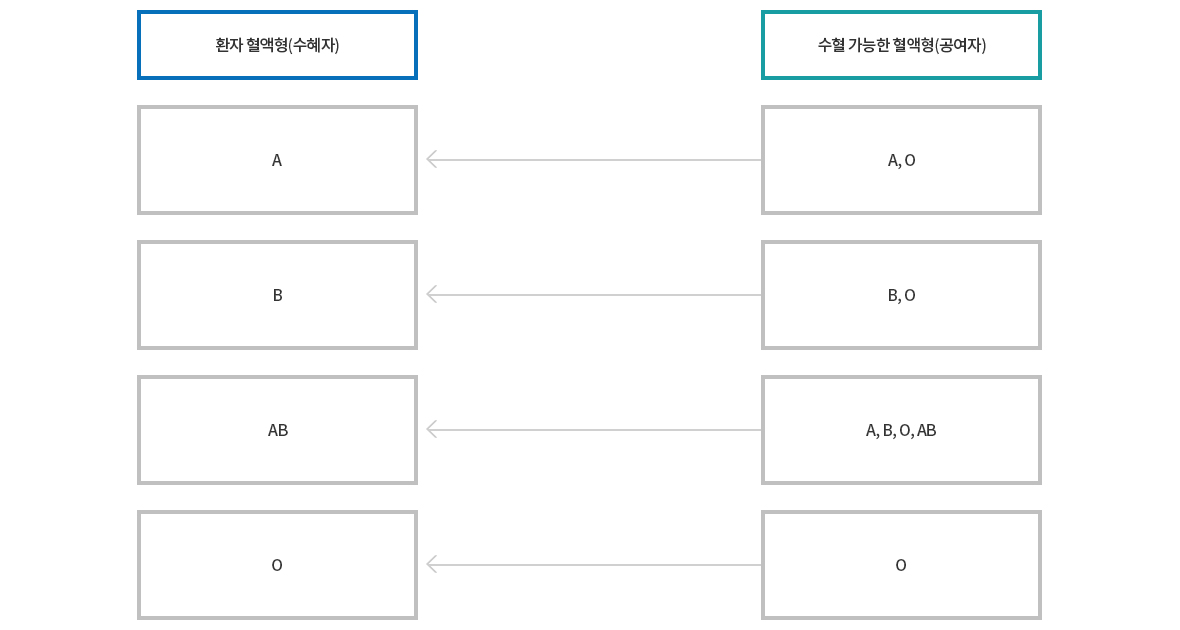Click the letter O in the 'A, O' text
1180x630 pixels.
click(x=910, y=160)
